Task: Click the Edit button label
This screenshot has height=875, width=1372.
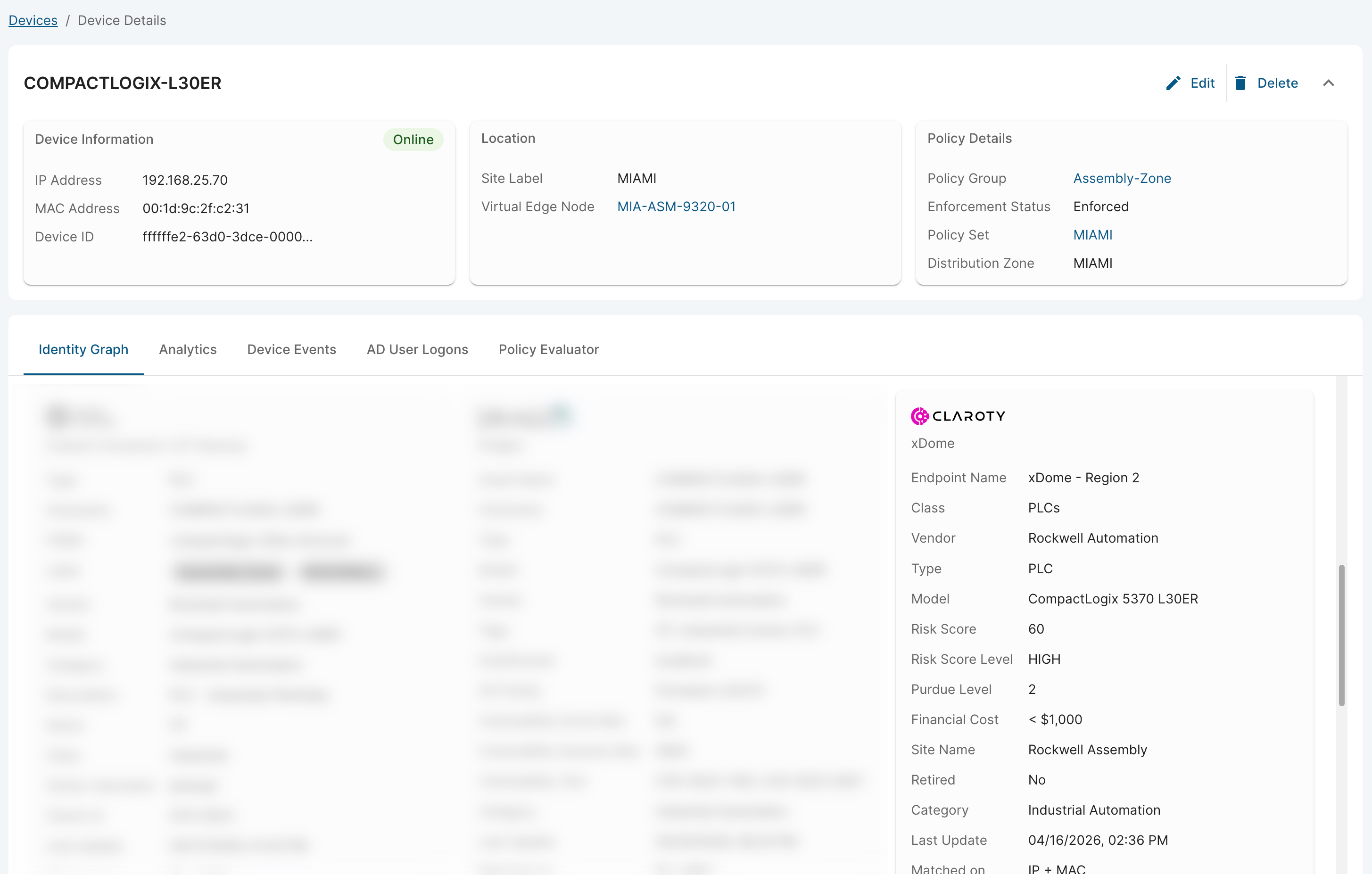Action: click(x=1202, y=83)
